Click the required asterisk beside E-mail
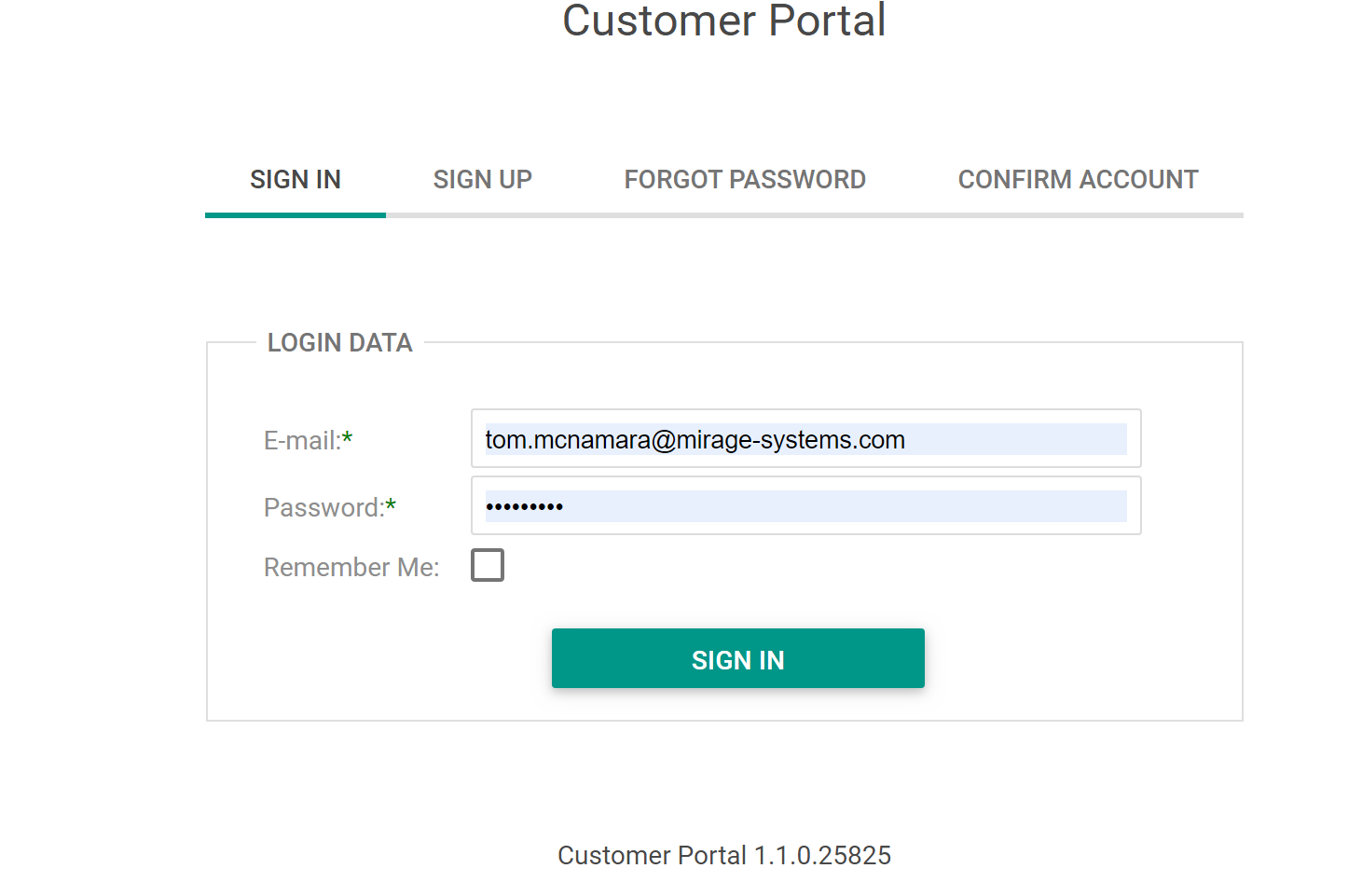Image resolution: width=1362 pixels, height=896 pixels. pyautogui.click(x=348, y=437)
